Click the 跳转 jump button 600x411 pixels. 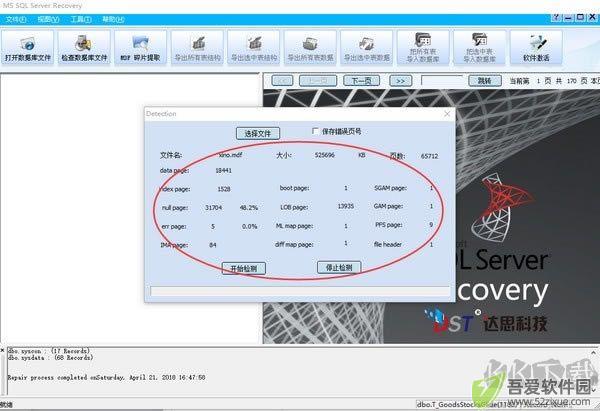[x=485, y=81]
